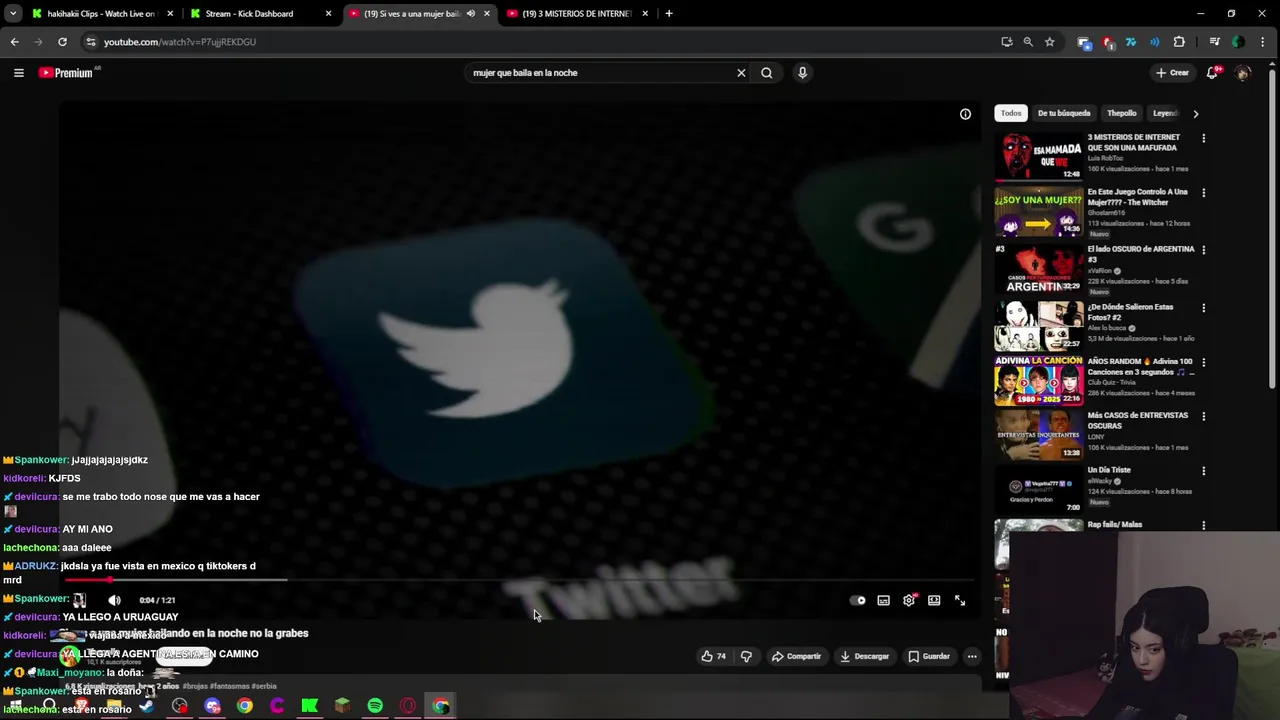Screen dimensions: 1280x720
Task: Select the Leyendas filter chip
Action: tap(1164, 113)
